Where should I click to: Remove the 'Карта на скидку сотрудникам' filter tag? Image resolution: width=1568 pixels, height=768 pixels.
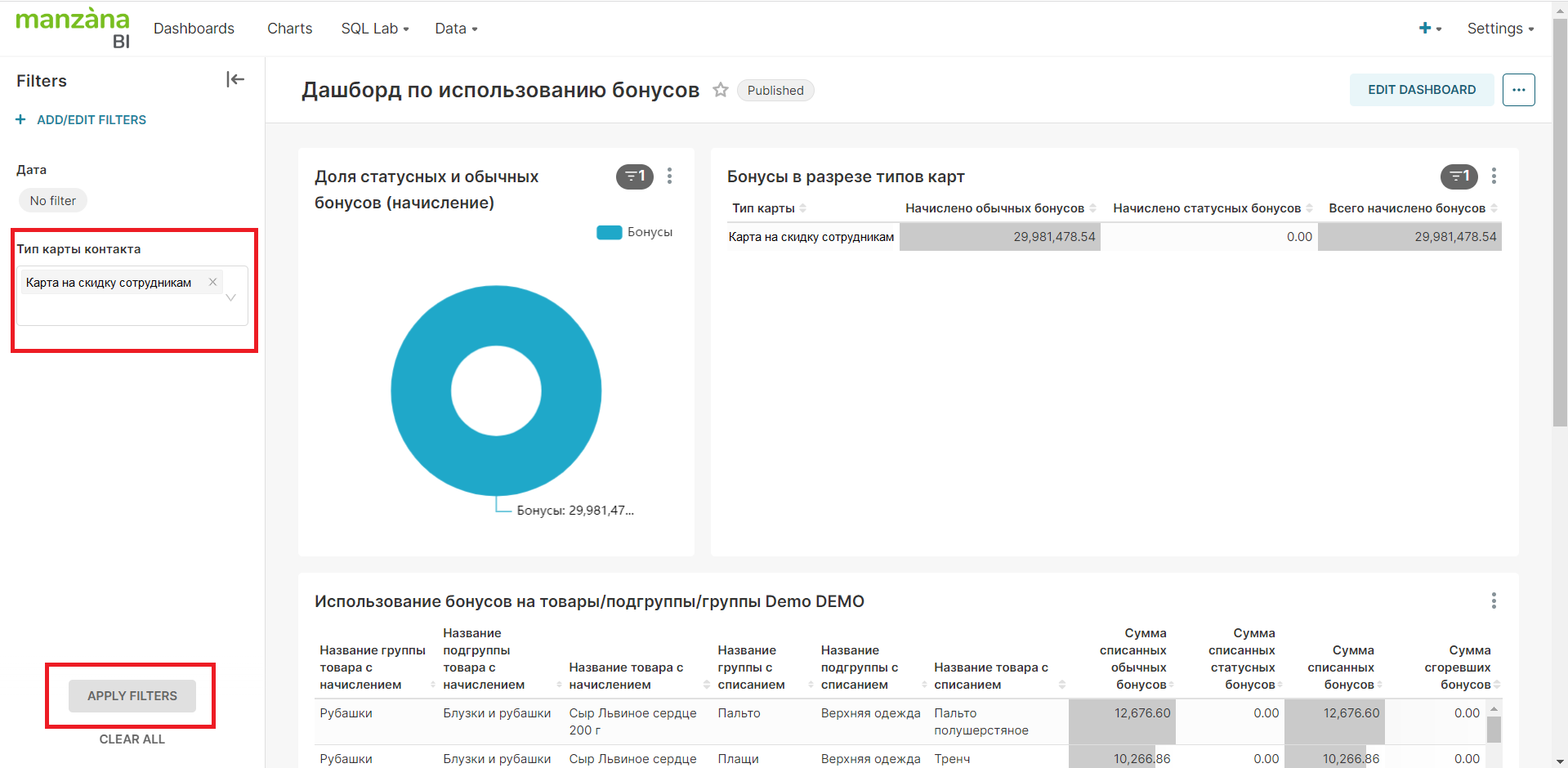click(213, 282)
